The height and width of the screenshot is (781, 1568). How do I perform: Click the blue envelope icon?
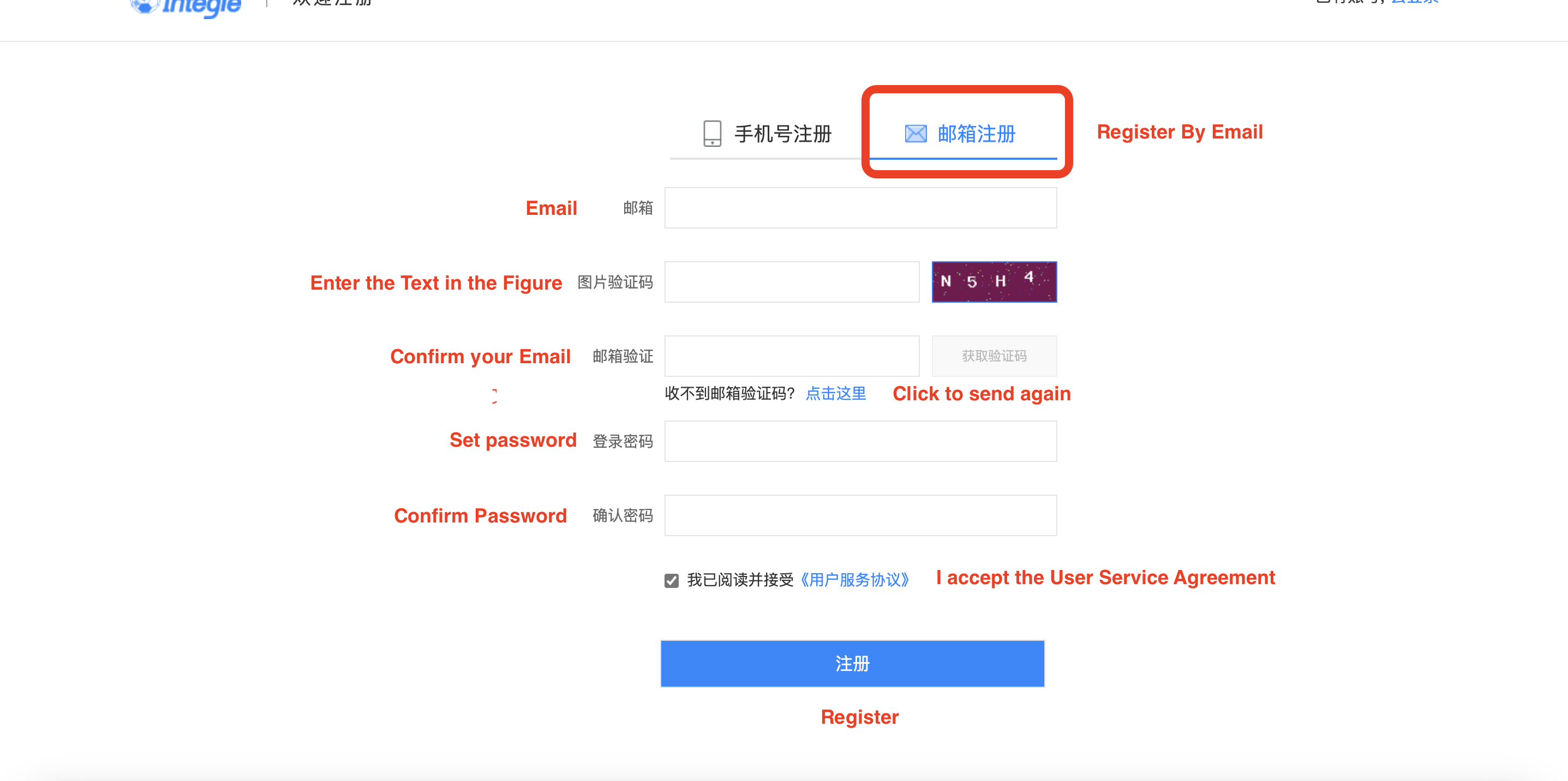[915, 133]
